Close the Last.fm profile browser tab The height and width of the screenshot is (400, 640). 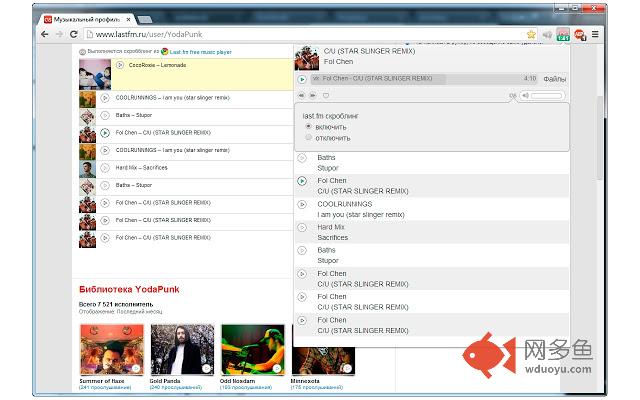tap(129, 19)
